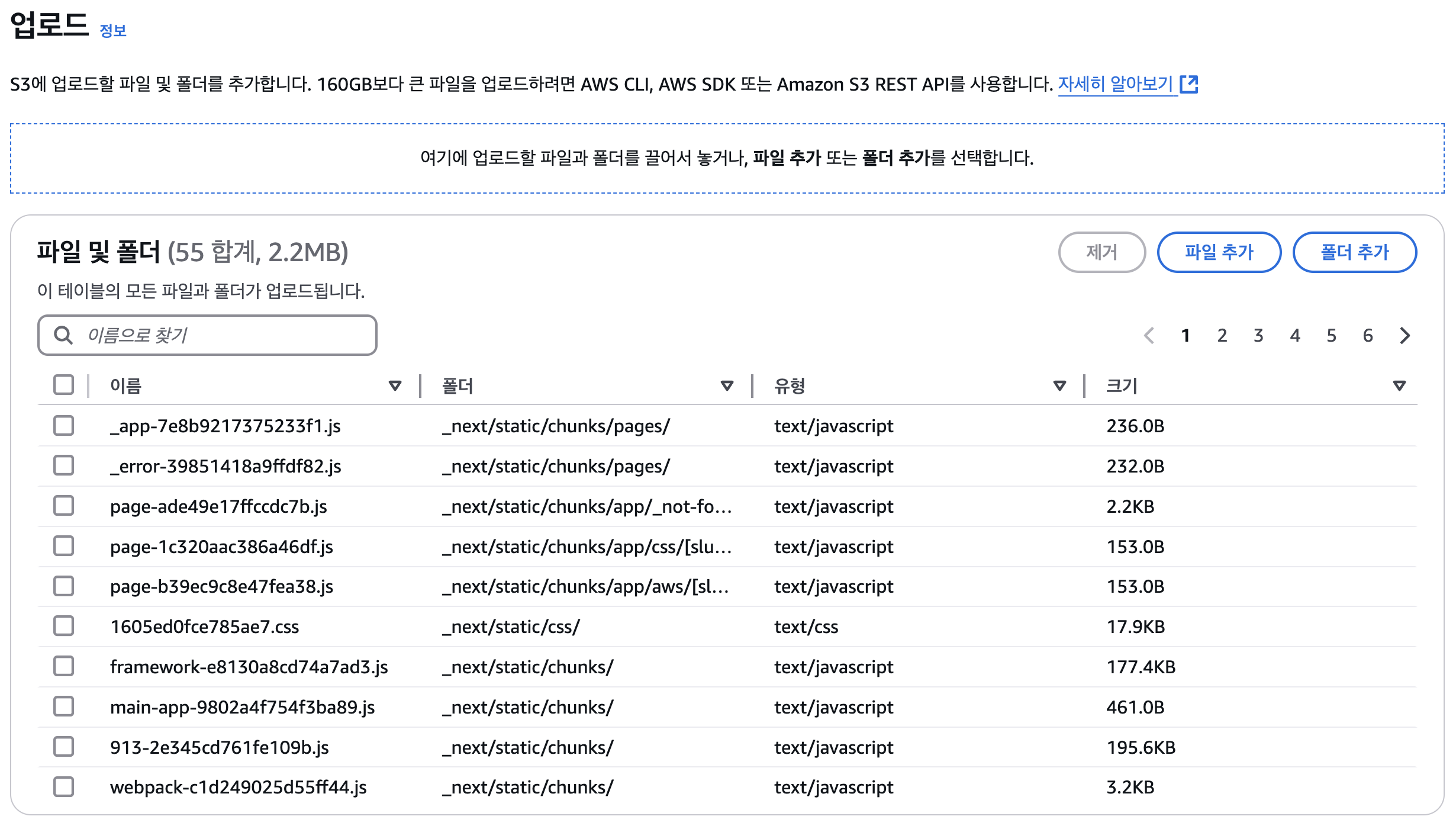Image resolution: width=1456 pixels, height=829 pixels.
Task: Click the external link icon next to 자세히 알아보기
Action: tap(1188, 85)
